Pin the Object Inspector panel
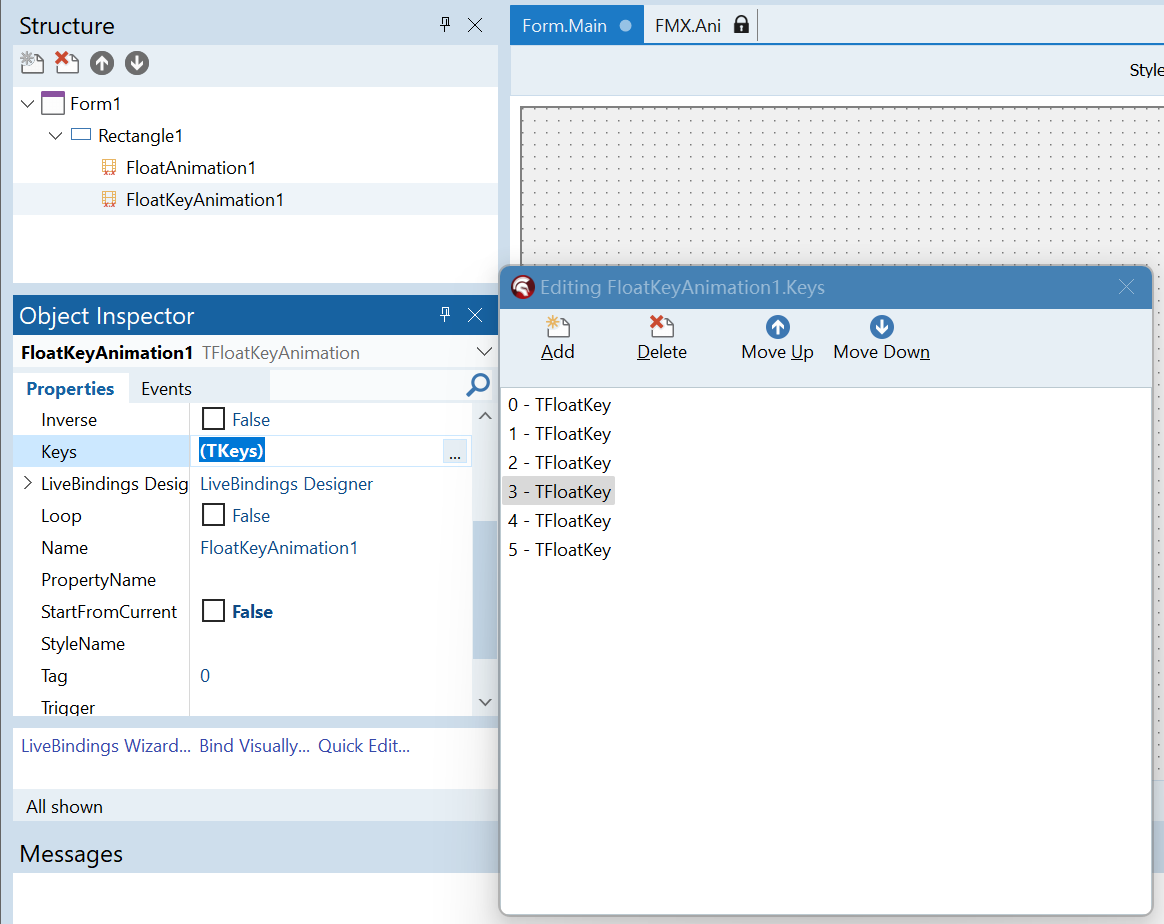 pos(446,315)
